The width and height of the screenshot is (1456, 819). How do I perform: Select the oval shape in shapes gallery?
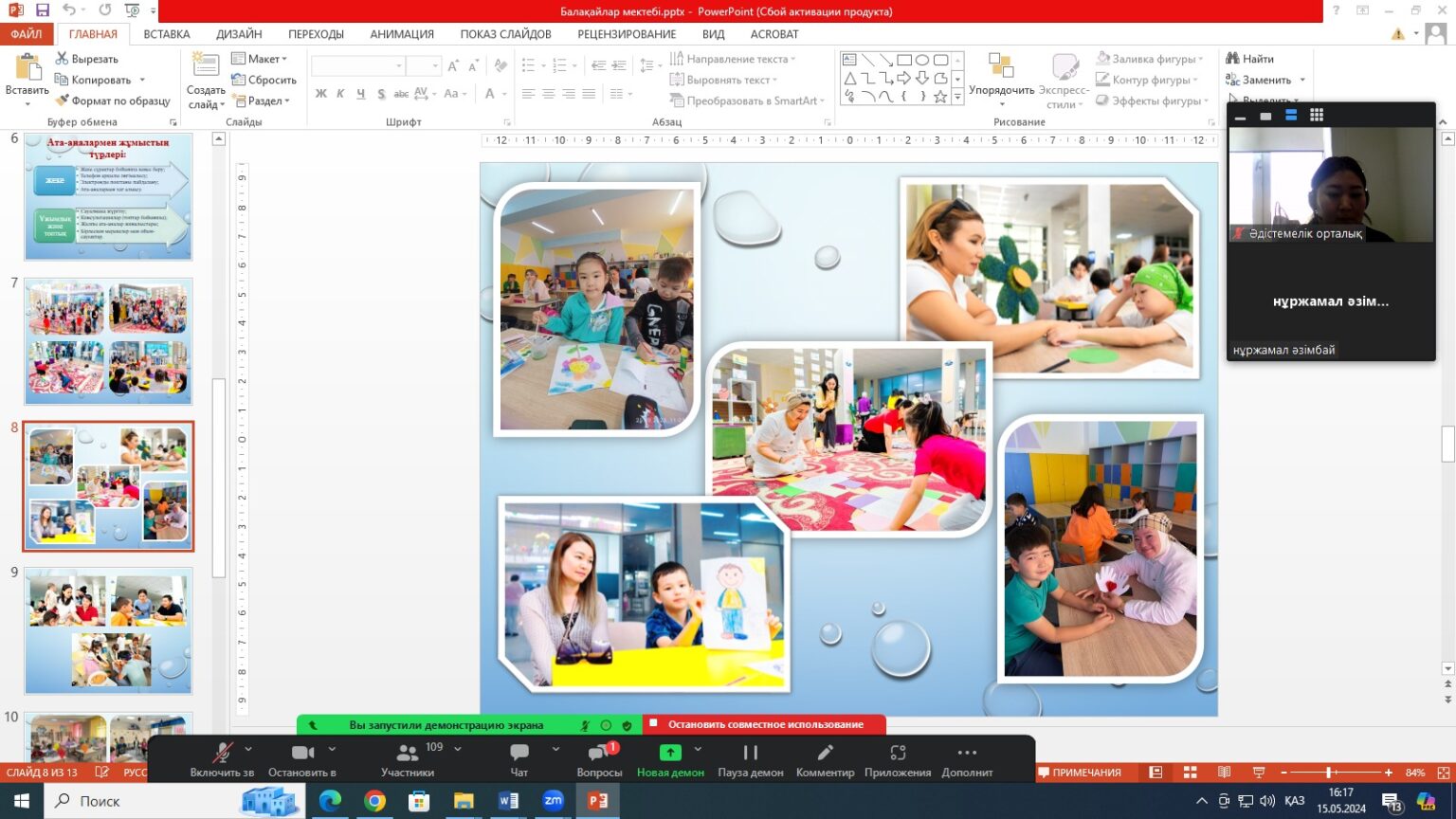coord(922,60)
